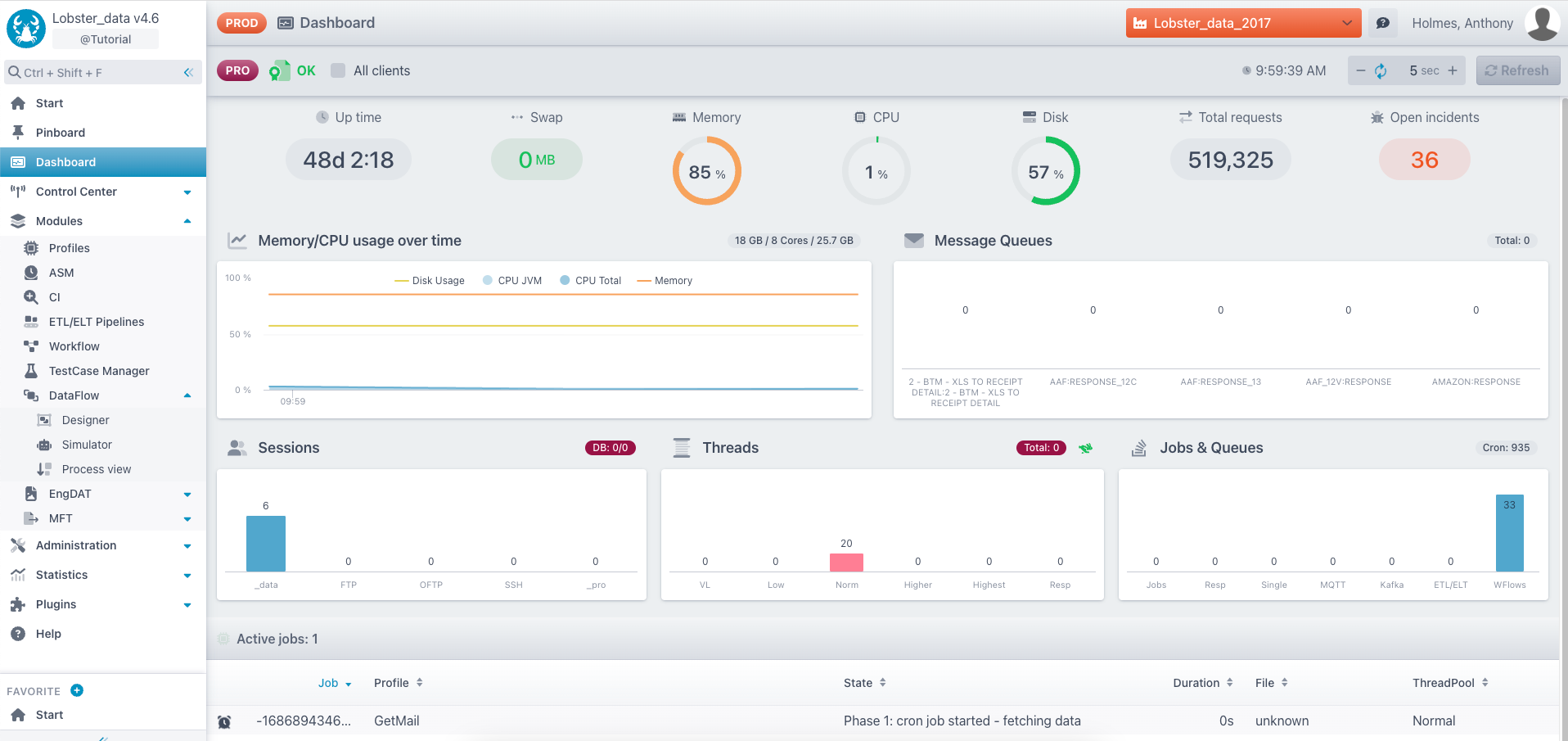Select Process view in sidebar
Screen dimensions: 1568x741
click(96, 469)
